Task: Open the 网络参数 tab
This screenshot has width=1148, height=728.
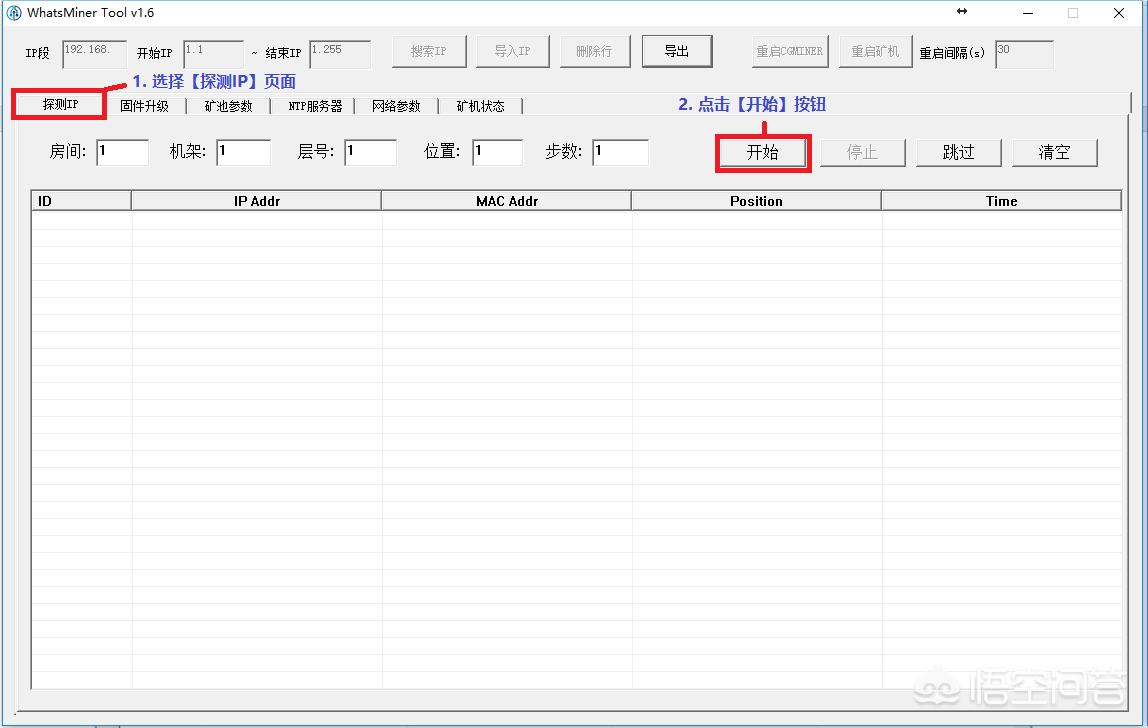Action: (x=396, y=106)
